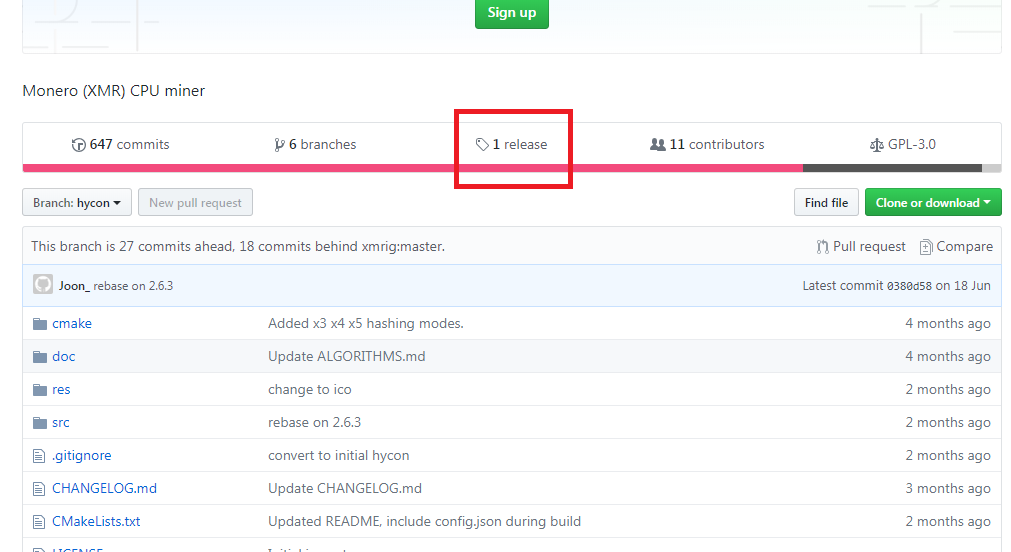Open the latest commit 0380d58 hash
Viewport: 1011px width, 552px height.
click(909, 286)
